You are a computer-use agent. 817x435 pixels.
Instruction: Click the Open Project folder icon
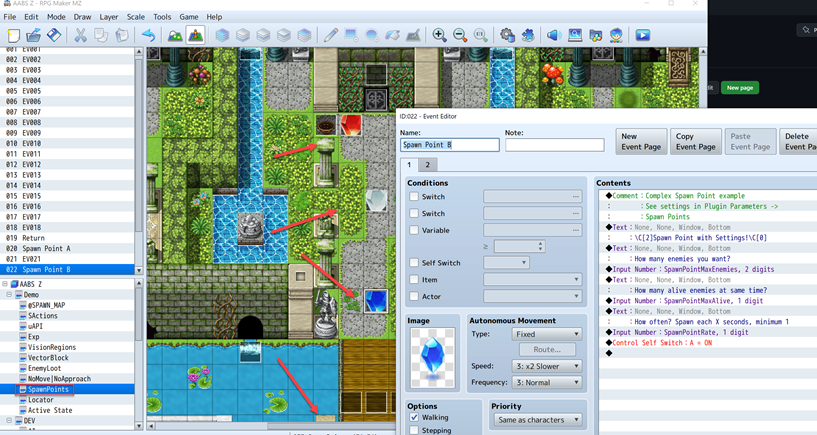[33, 35]
